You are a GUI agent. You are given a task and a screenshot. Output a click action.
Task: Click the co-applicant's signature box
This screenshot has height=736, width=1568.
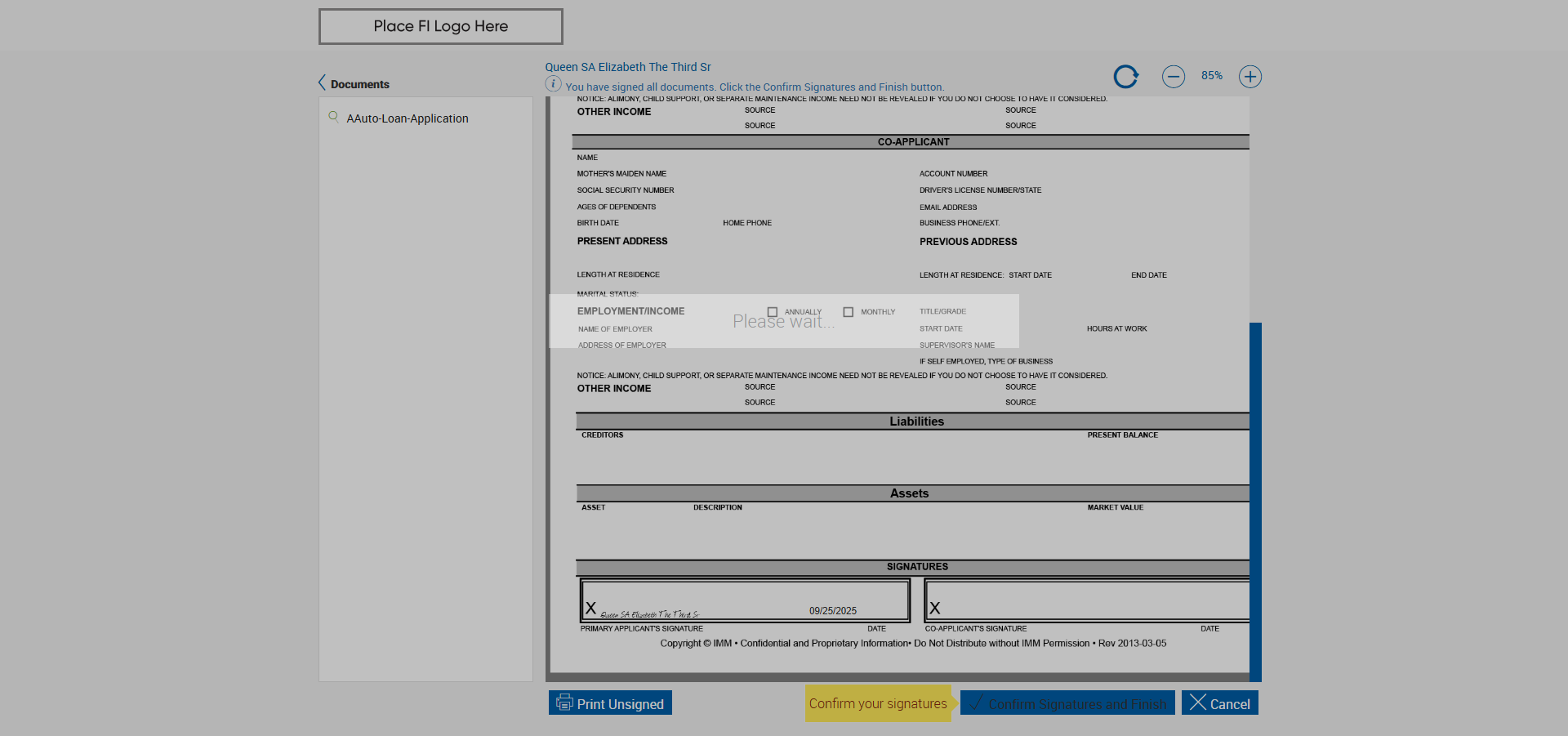coord(1087,600)
